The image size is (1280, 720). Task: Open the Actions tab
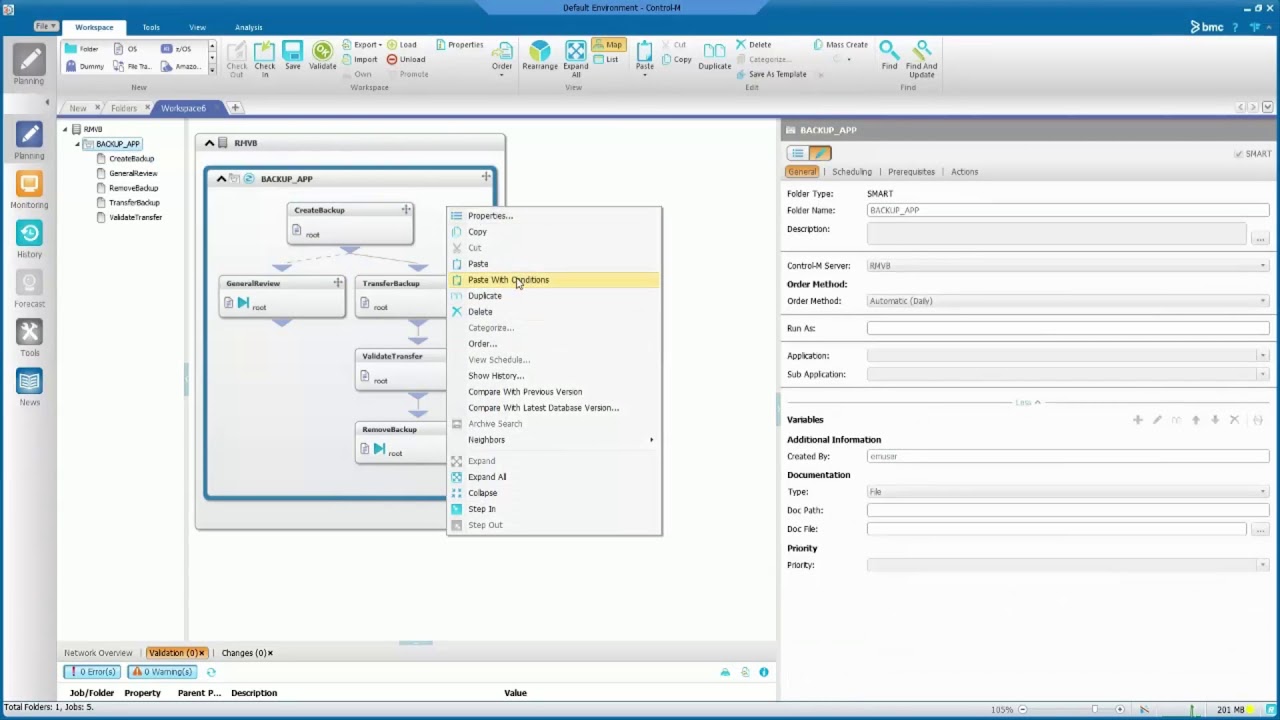(x=964, y=172)
